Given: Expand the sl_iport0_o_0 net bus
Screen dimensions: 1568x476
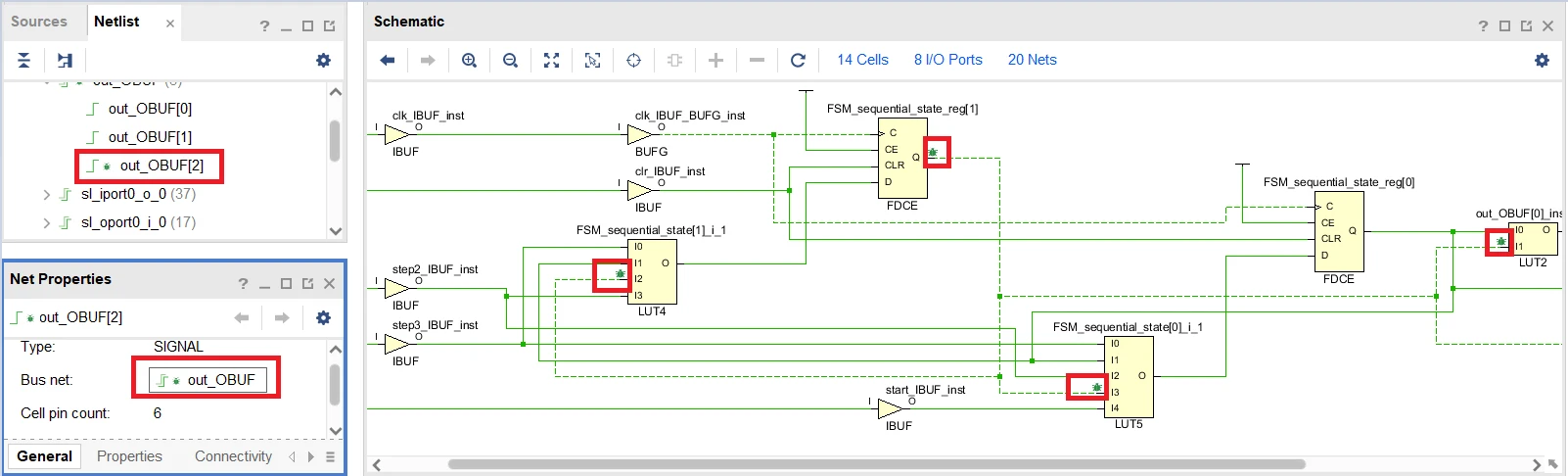Looking at the screenshot, I should (x=46, y=195).
